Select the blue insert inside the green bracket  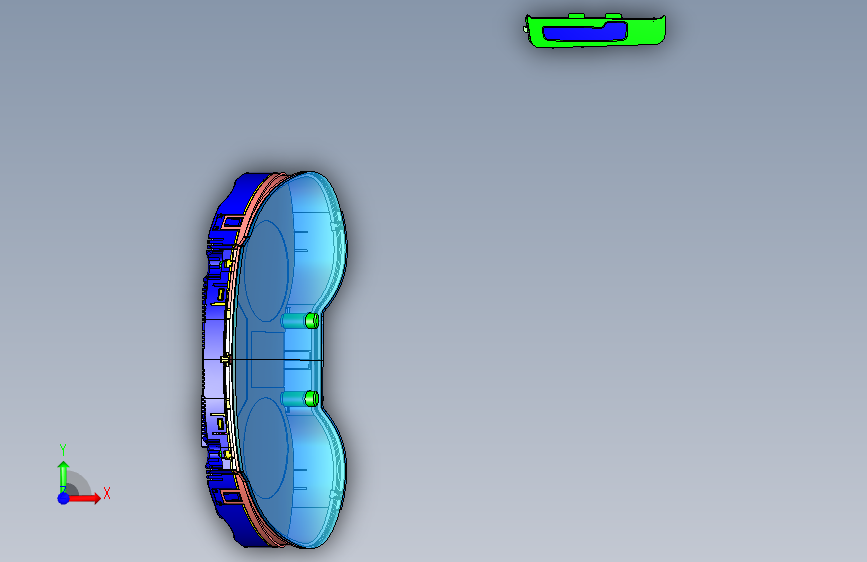point(583,33)
